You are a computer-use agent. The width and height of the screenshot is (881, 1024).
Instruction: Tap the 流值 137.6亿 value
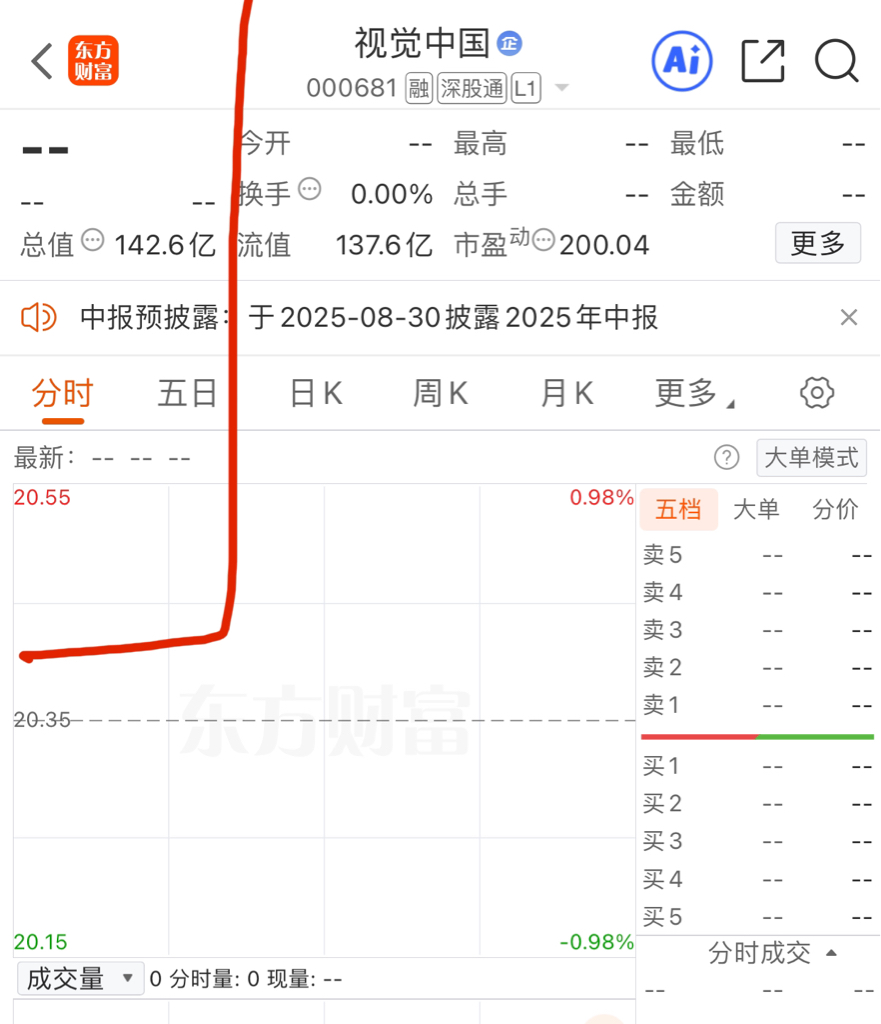(384, 246)
